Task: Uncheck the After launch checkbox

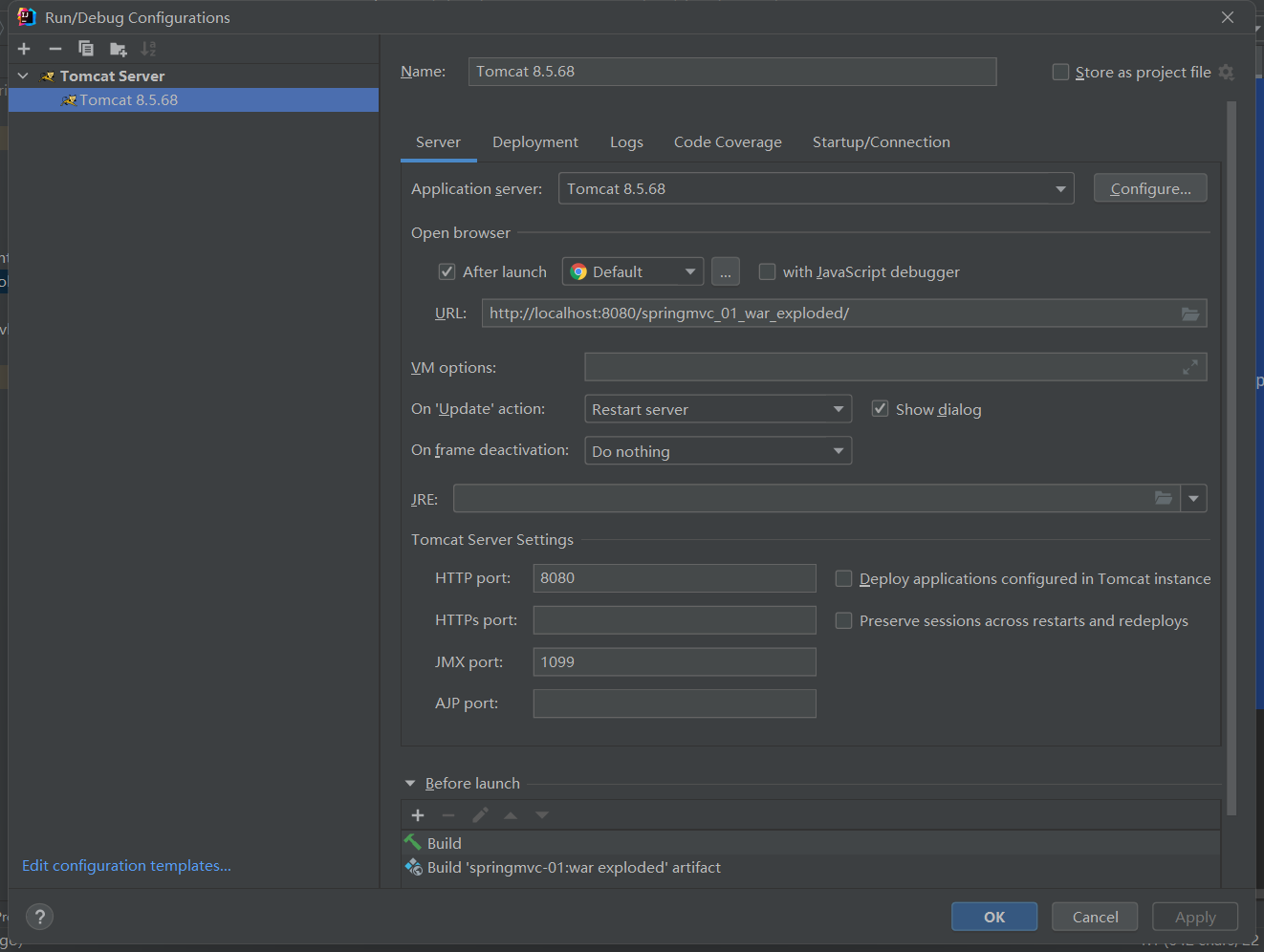Action: click(447, 272)
